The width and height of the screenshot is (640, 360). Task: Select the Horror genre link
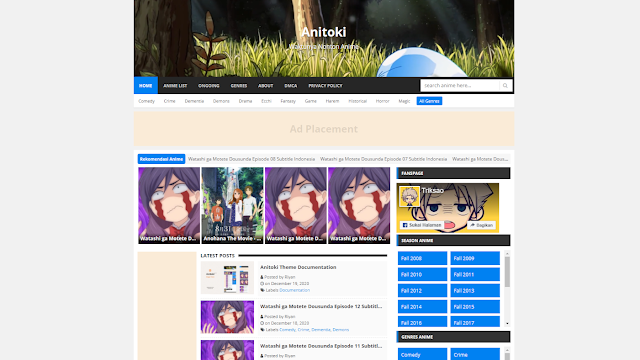pyautogui.click(x=382, y=101)
